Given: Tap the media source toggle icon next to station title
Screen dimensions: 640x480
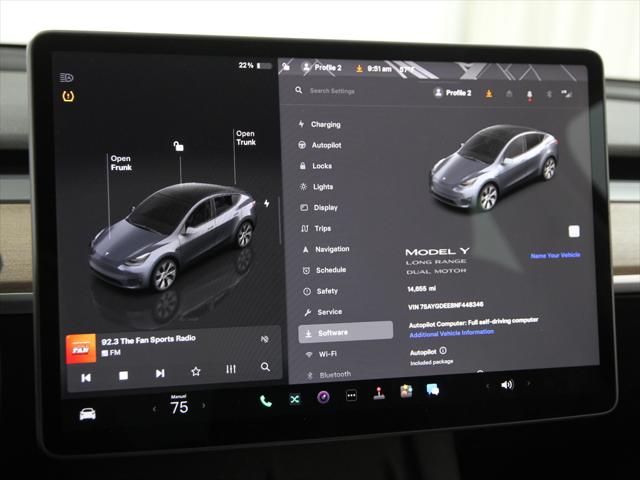Looking at the screenshot, I should click(264, 339).
